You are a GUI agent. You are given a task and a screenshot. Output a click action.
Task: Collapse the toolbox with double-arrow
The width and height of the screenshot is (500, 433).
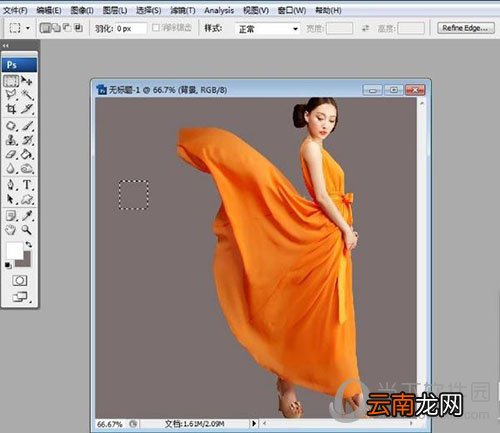click(5, 46)
